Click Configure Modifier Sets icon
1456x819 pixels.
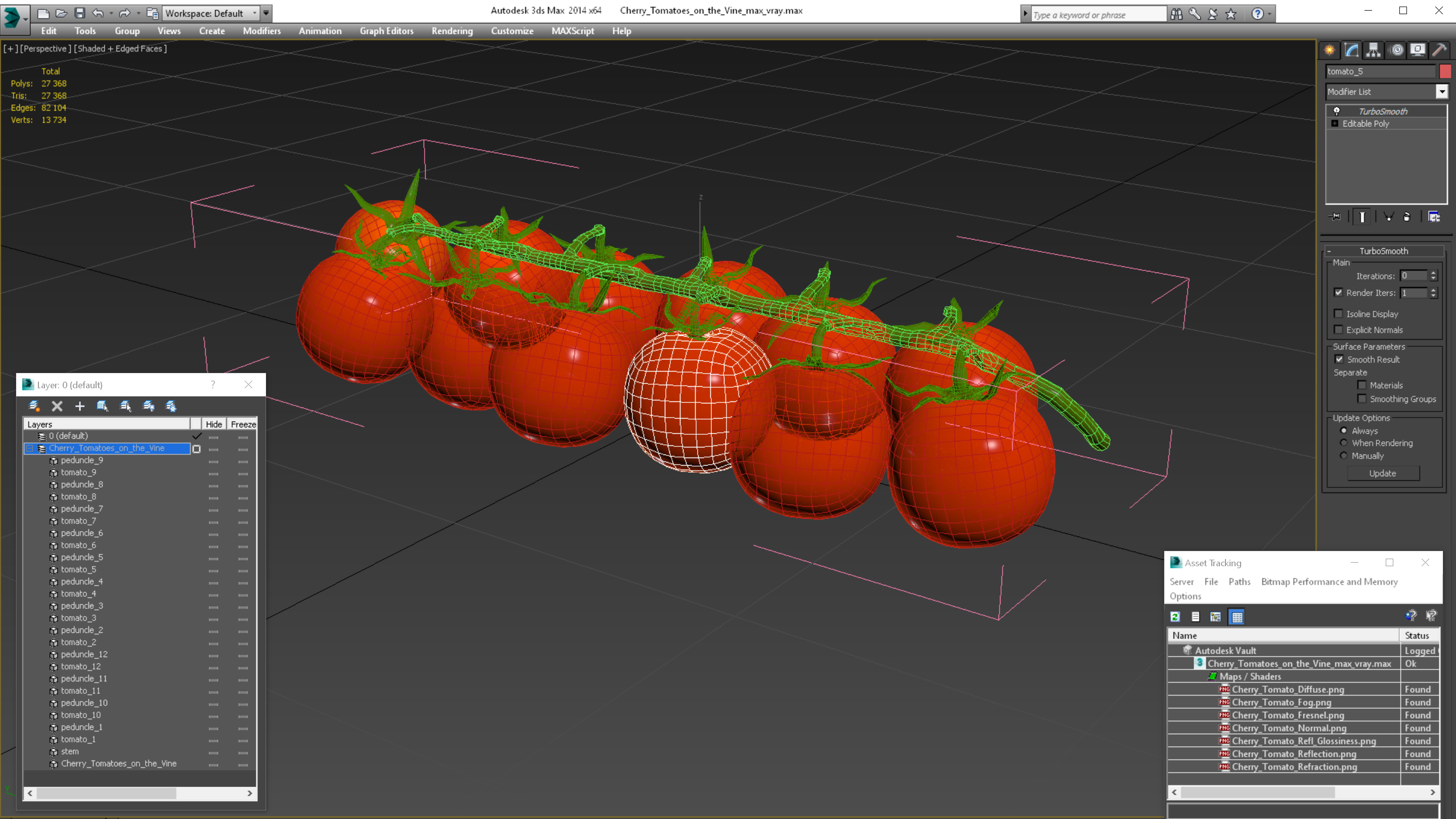[1434, 216]
